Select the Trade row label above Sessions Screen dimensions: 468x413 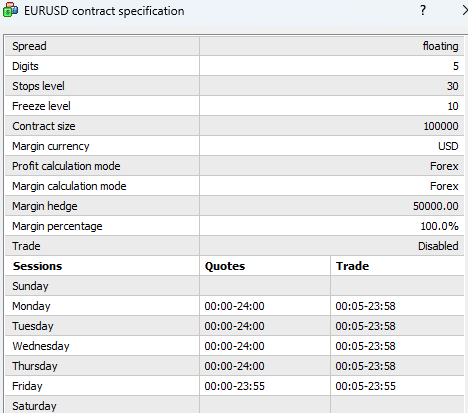(x=26, y=246)
